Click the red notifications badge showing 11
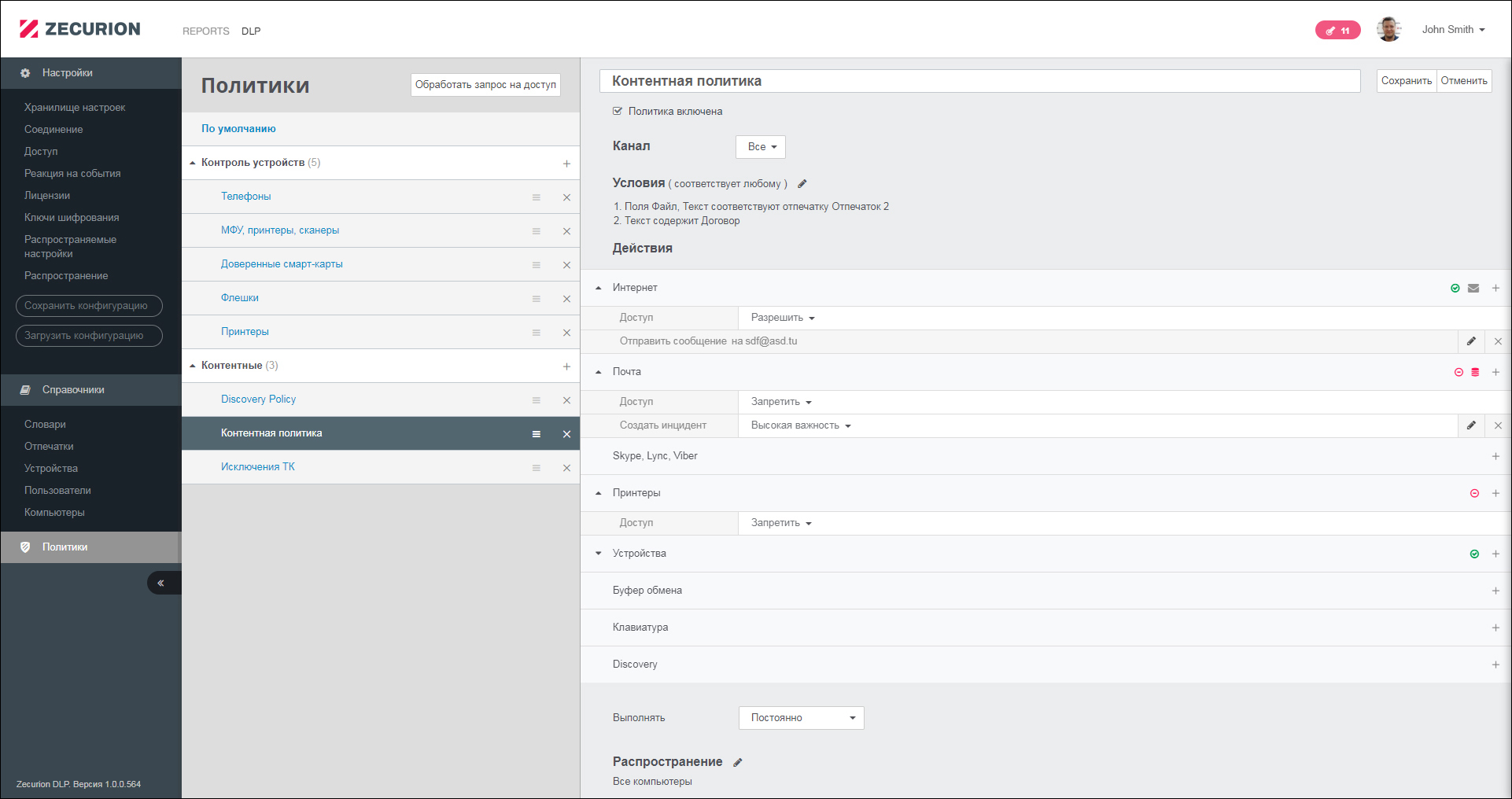 [x=1337, y=31]
